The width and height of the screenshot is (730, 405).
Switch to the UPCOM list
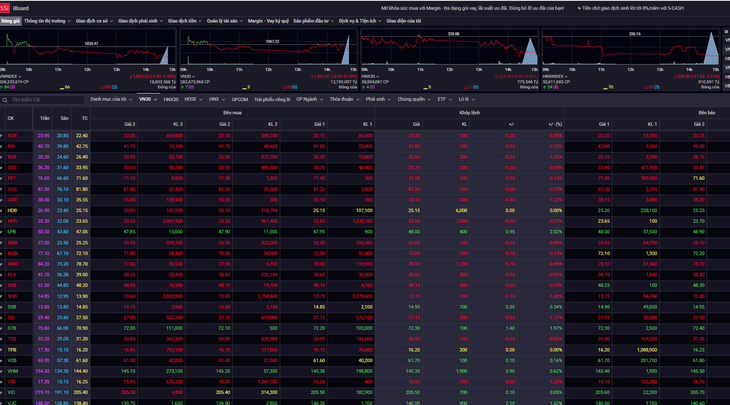(240, 100)
